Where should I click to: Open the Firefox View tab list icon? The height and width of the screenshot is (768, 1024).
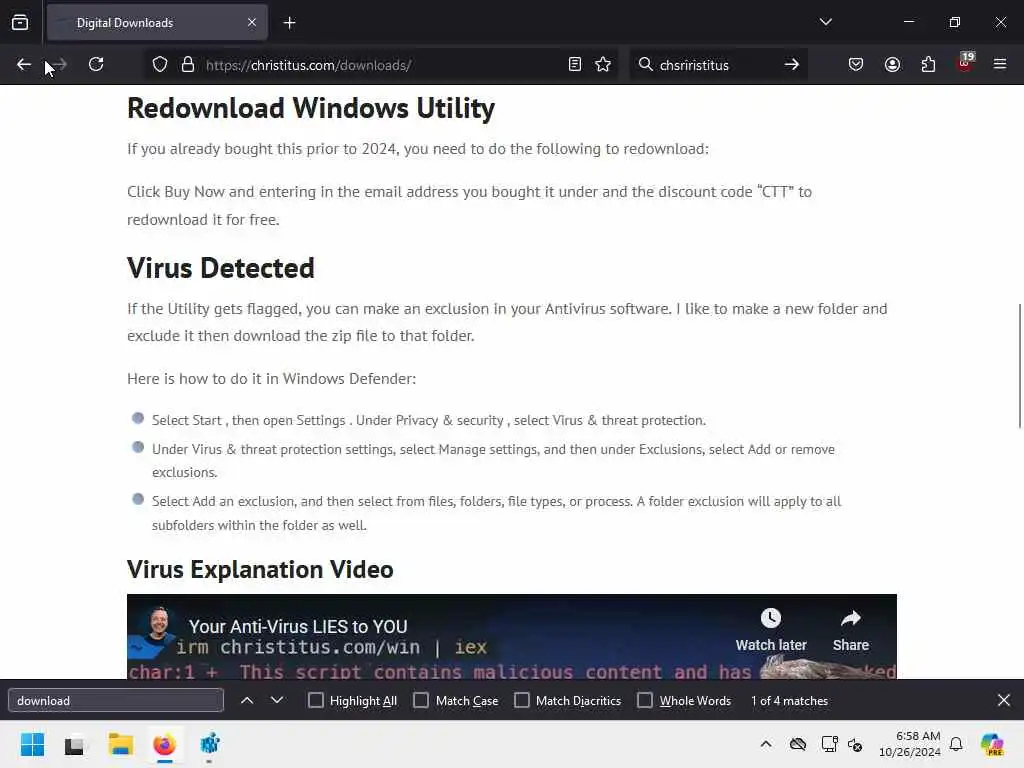[20, 23]
